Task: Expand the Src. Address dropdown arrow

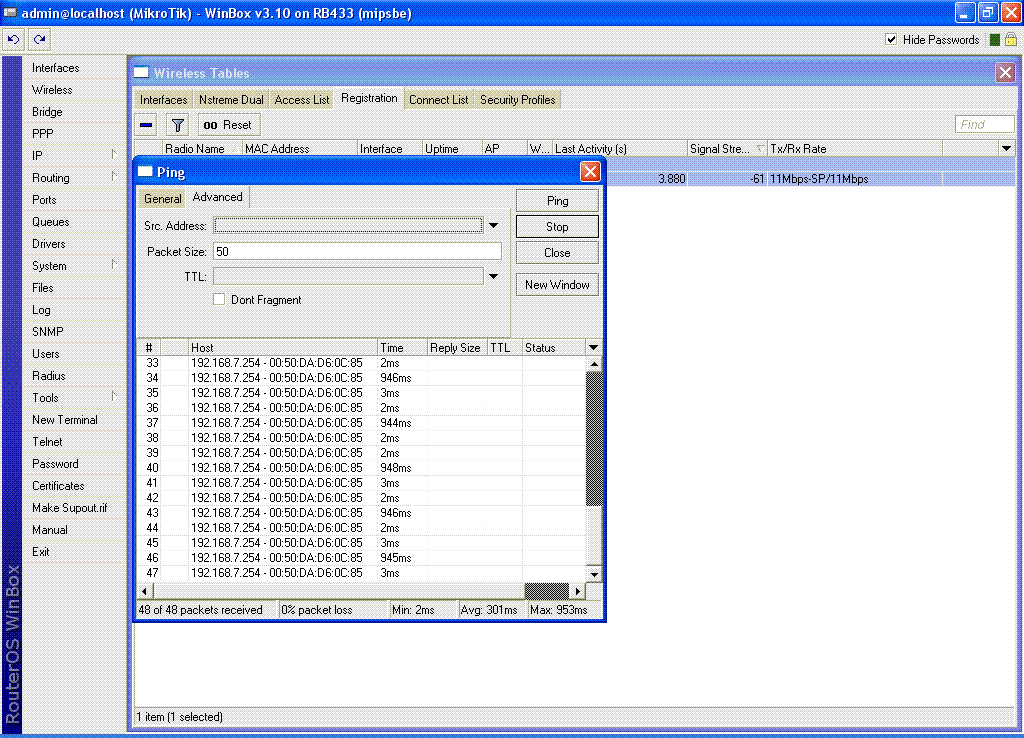Action: point(494,225)
